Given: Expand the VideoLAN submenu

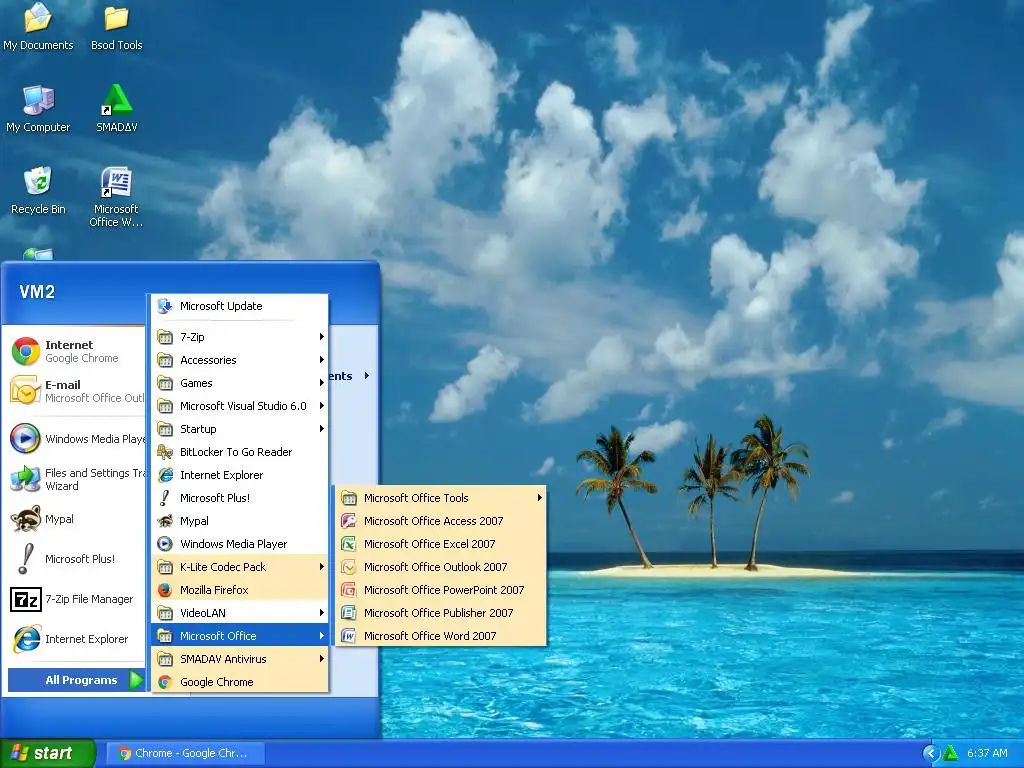Looking at the screenshot, I should click(239, 613).
